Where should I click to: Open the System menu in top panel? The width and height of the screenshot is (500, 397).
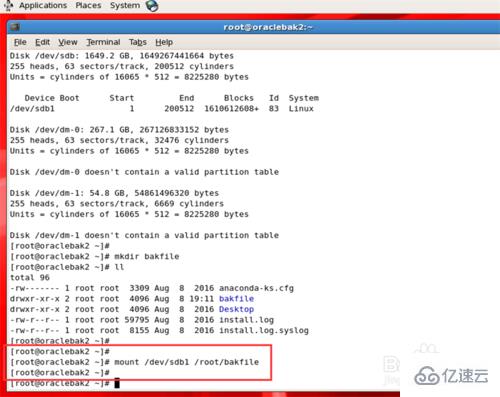tap(125, 6)
